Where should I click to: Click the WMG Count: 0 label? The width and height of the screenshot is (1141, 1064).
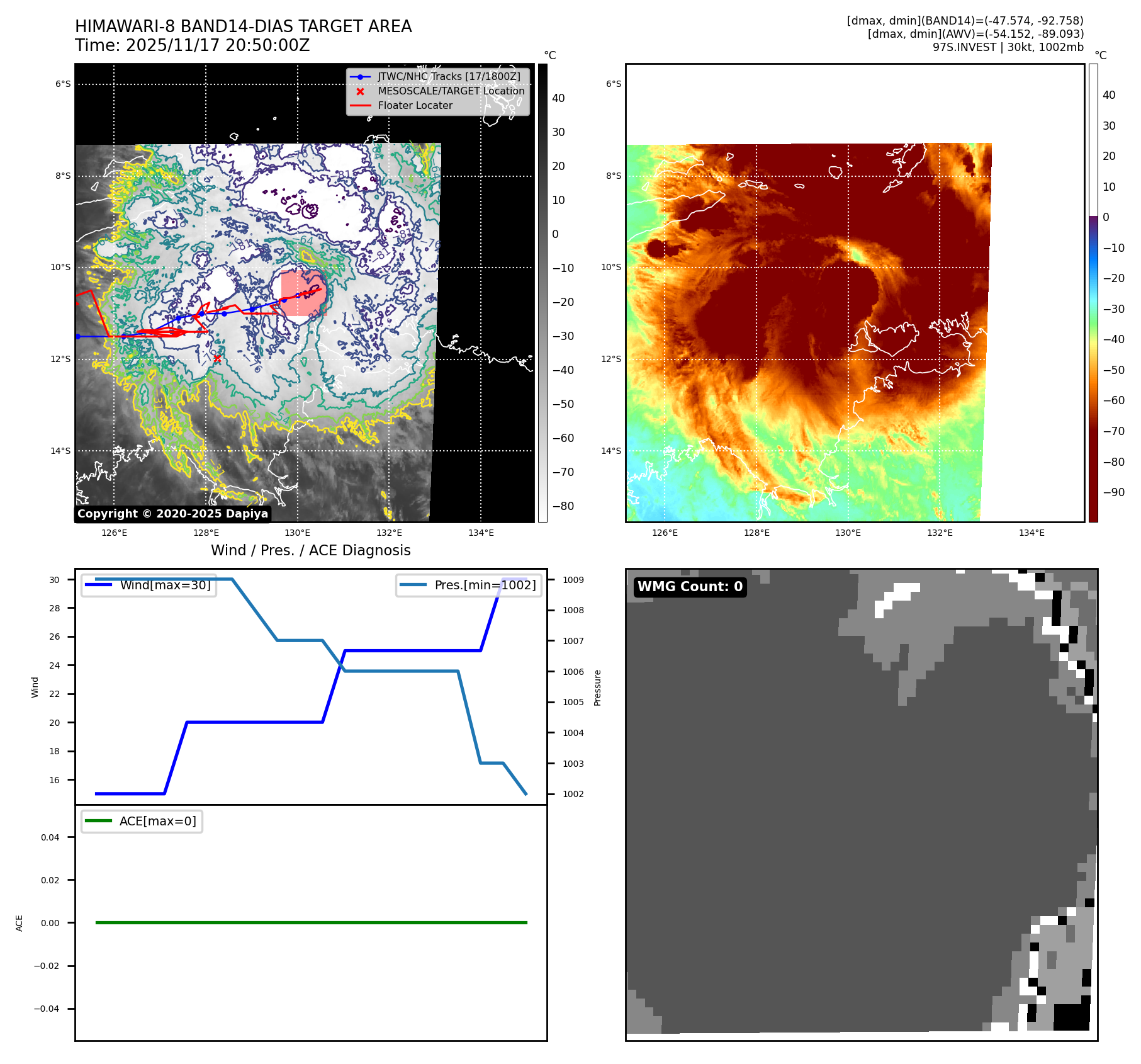click(690, 587)
